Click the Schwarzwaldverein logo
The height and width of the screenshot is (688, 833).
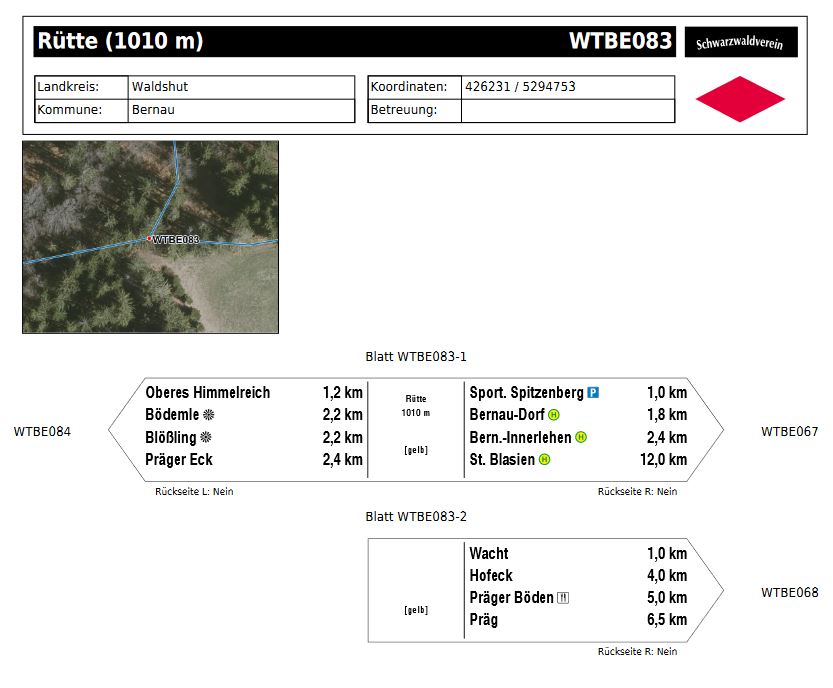click(x=740, y=43)
